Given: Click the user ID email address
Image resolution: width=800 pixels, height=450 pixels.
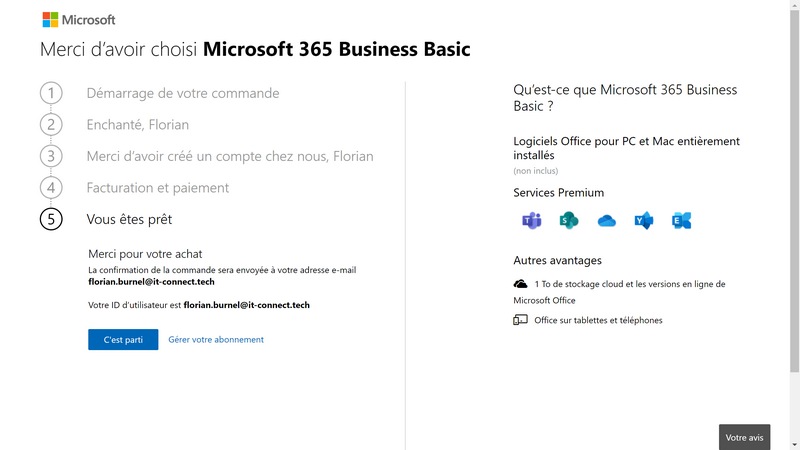Looking at the screenshot, I should click(x=246, y=304).
